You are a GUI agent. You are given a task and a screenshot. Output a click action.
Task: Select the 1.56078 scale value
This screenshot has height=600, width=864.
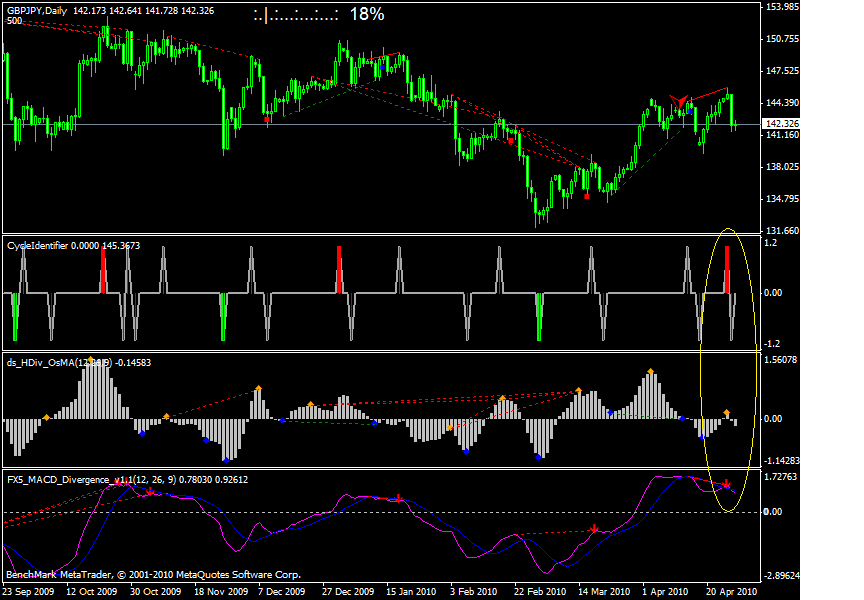(x=781, y=360)
